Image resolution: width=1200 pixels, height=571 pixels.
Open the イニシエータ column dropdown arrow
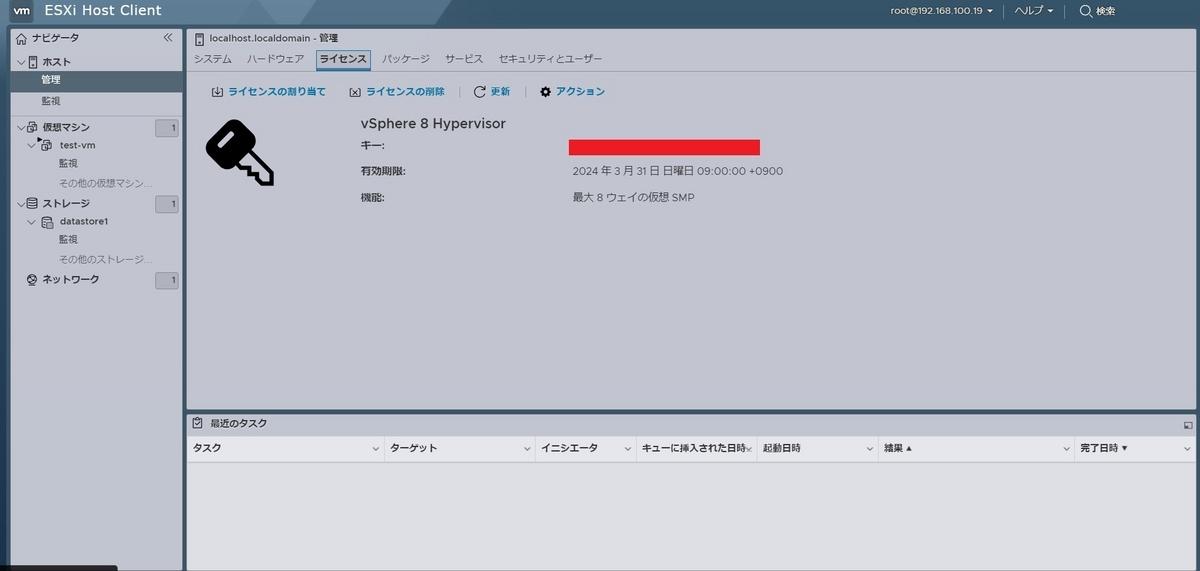tap(628, 449)
